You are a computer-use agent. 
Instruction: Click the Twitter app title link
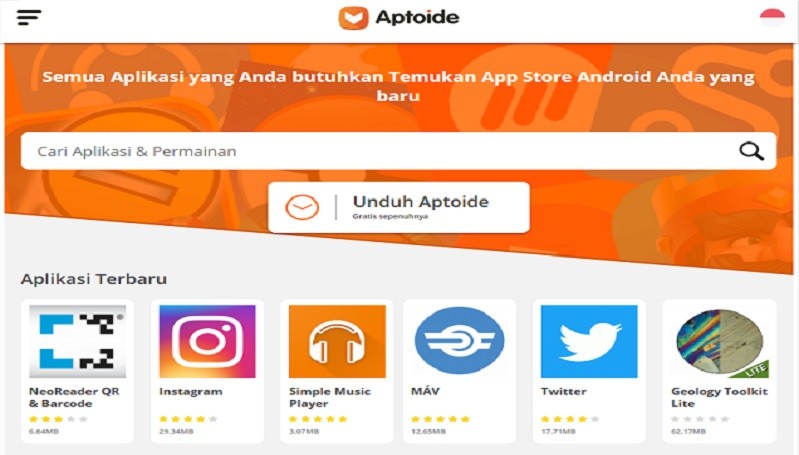[x=564, y=391]
